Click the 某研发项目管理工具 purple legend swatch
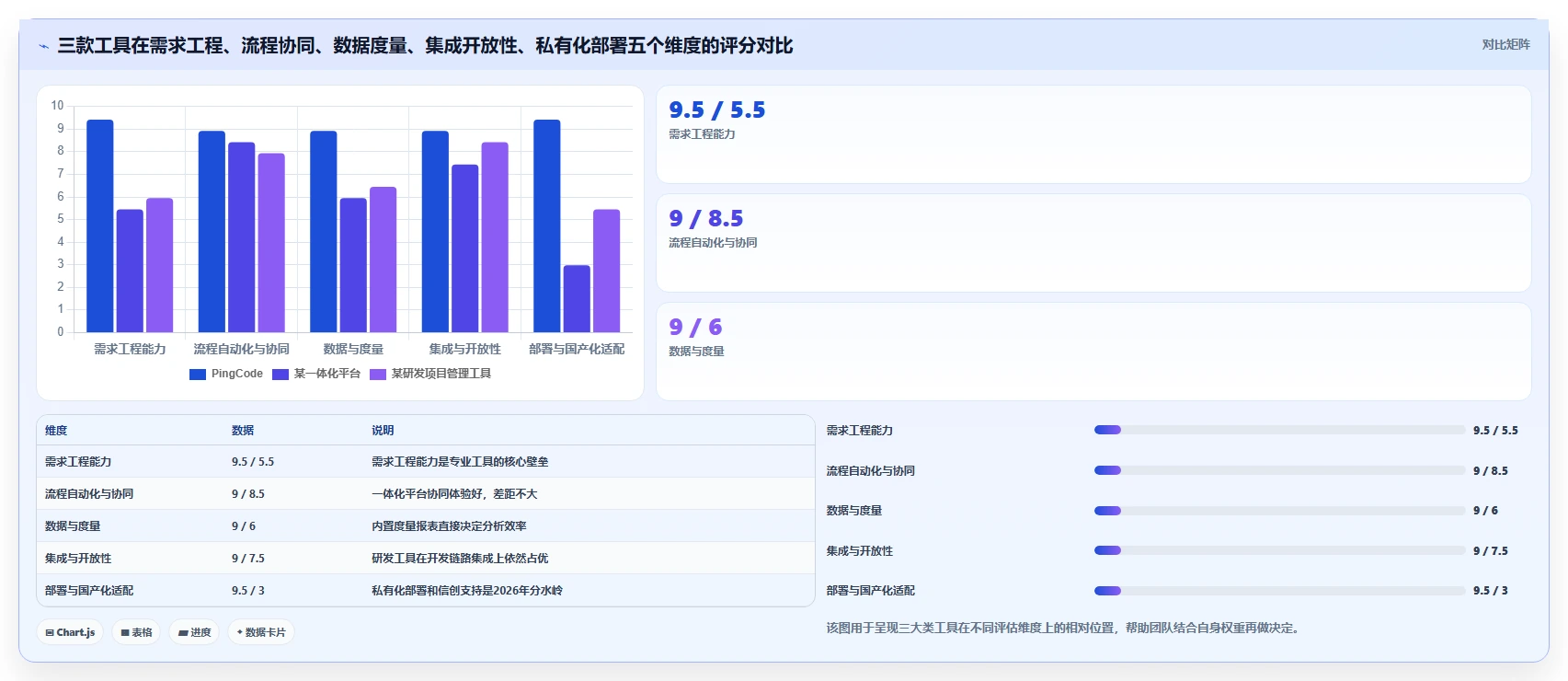This screenshot has width=1568, height=681. coord(378,374)
